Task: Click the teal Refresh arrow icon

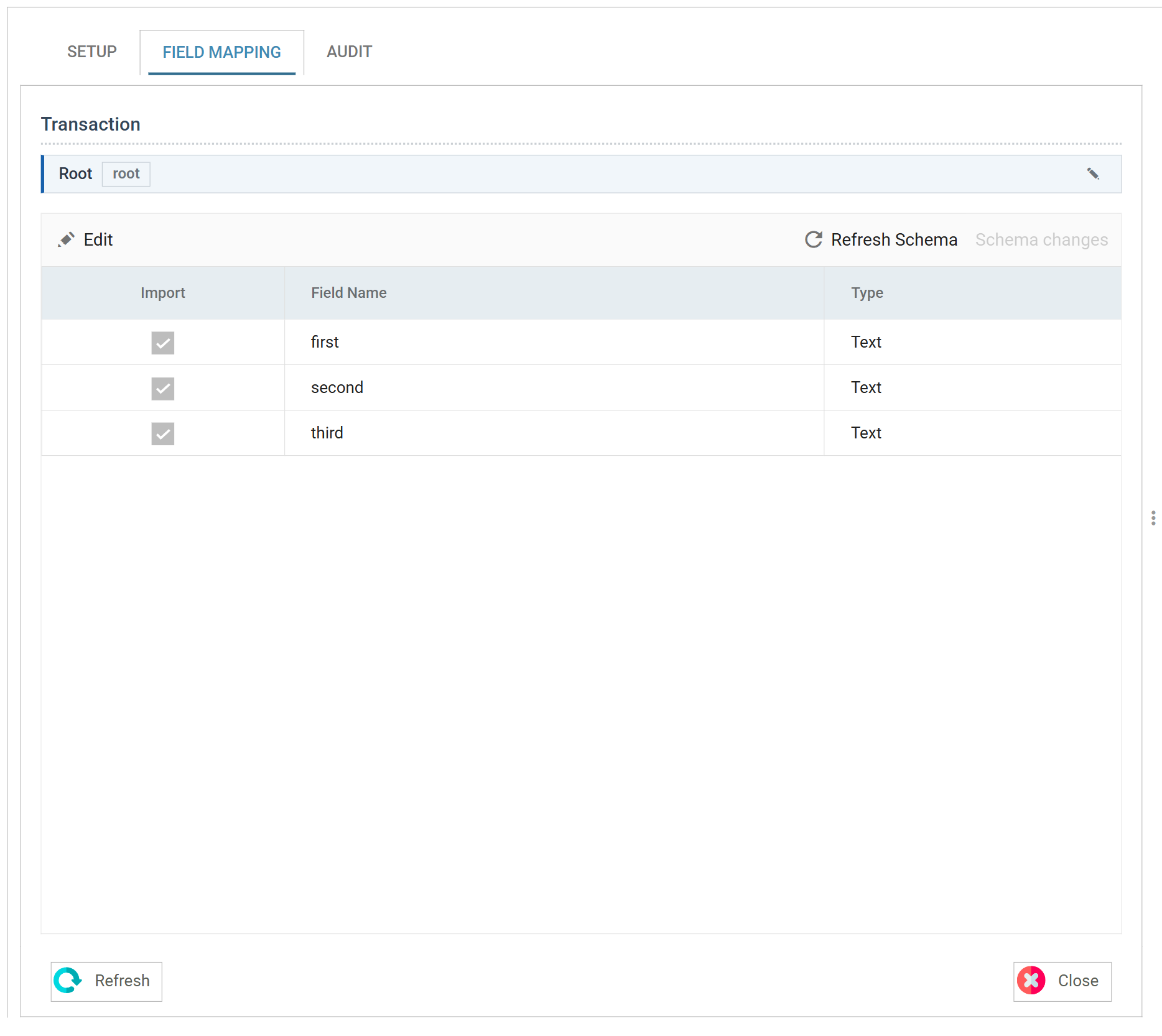Action: [x=68, y=981]
